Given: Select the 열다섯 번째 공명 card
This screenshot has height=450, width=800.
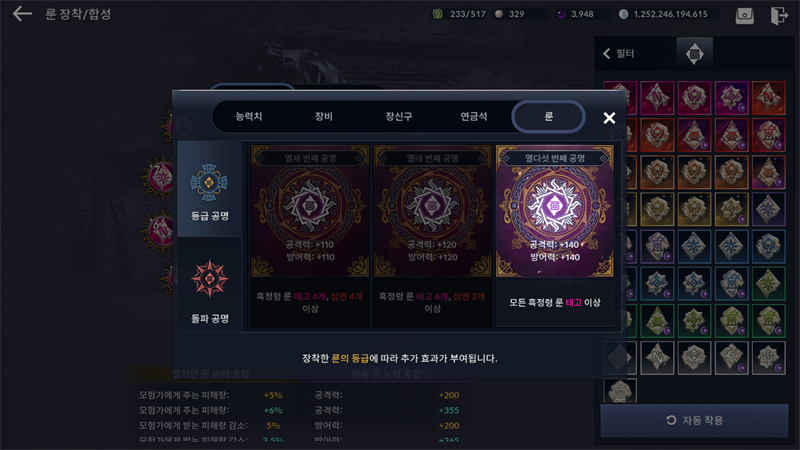Looking at the screenshot, I should [555, 236].
